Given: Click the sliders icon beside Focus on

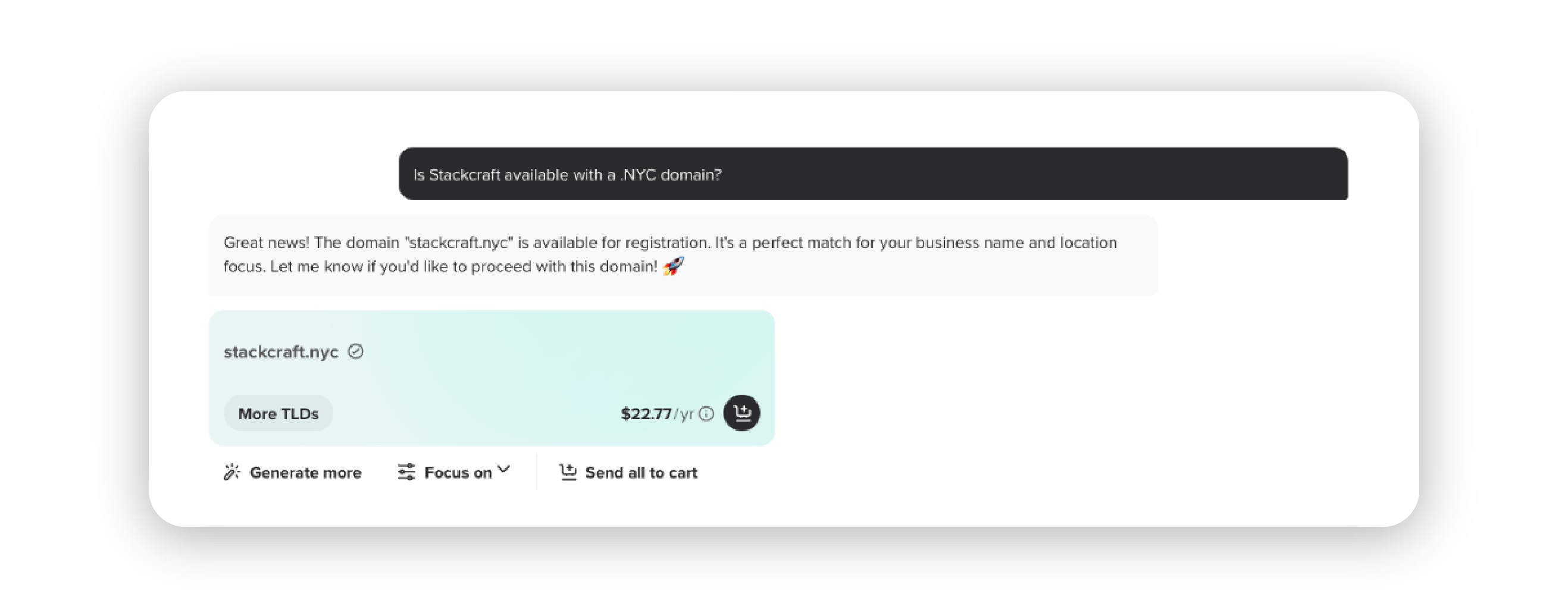Looking at the screenshot, I should pyautogui.click(x=406, y=472).
